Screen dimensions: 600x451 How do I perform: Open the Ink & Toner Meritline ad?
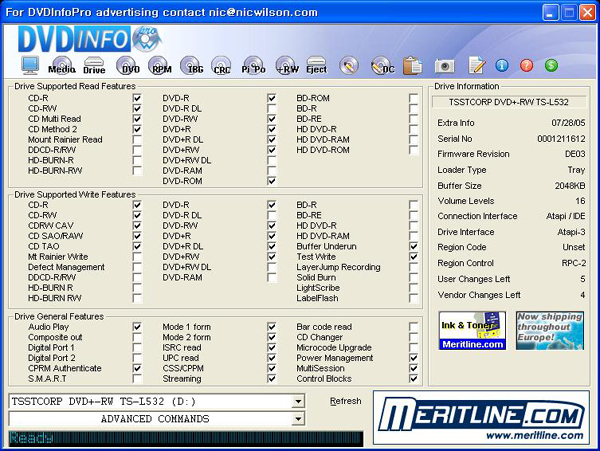pyautogui.click(x=473, y=331)
